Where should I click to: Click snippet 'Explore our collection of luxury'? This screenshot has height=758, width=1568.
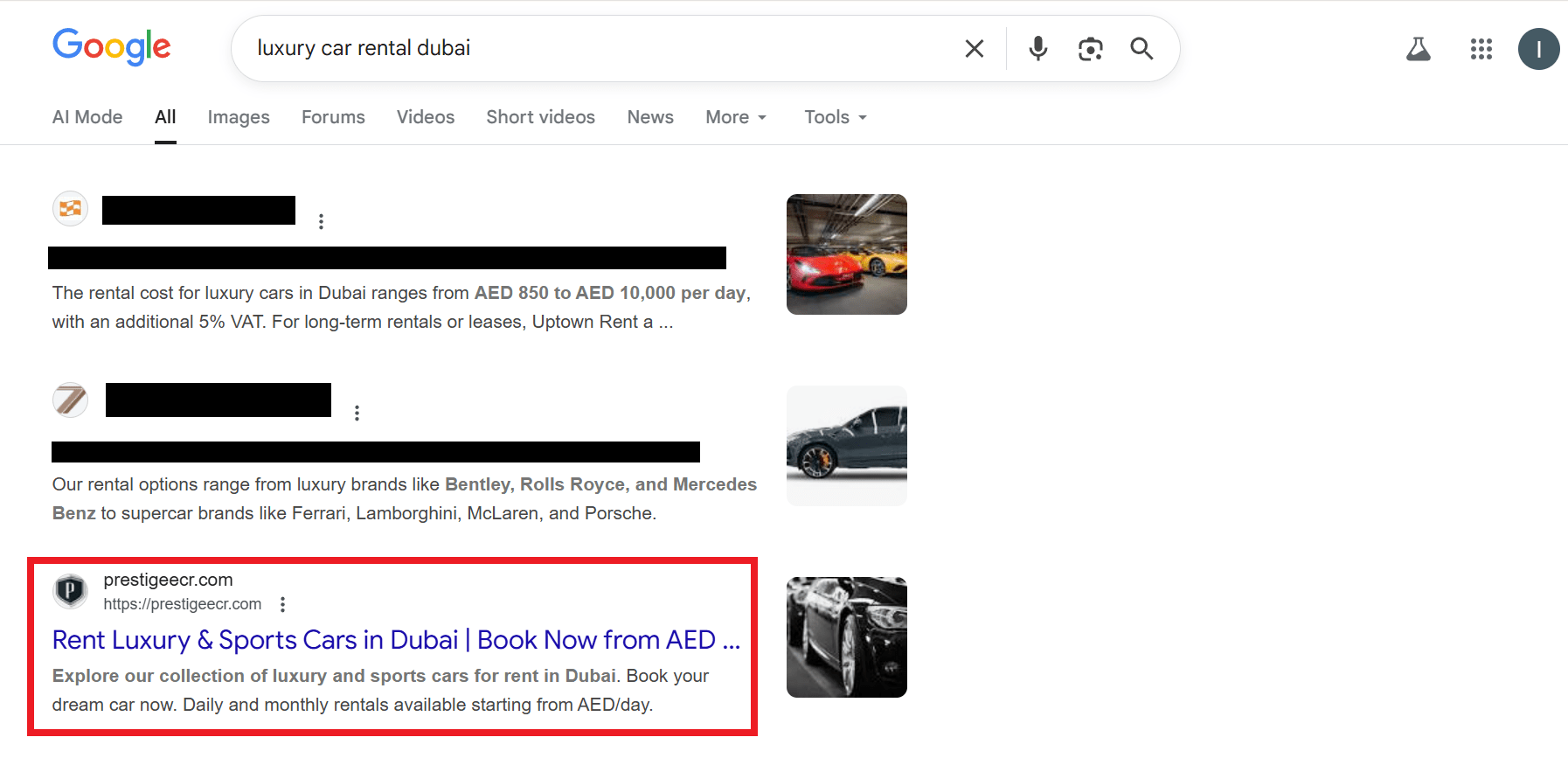point(189,676)
